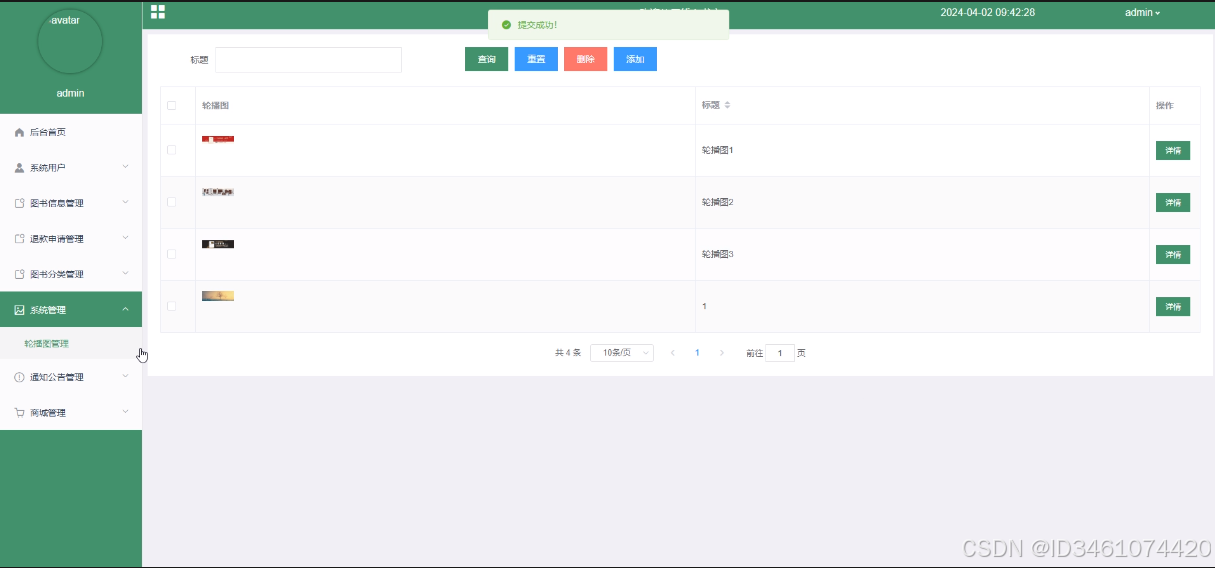The width and height of the screenshot is (1215, 568).
Task: Open the 退款申请管理 sidebar menu
Action: coord(71,239)
